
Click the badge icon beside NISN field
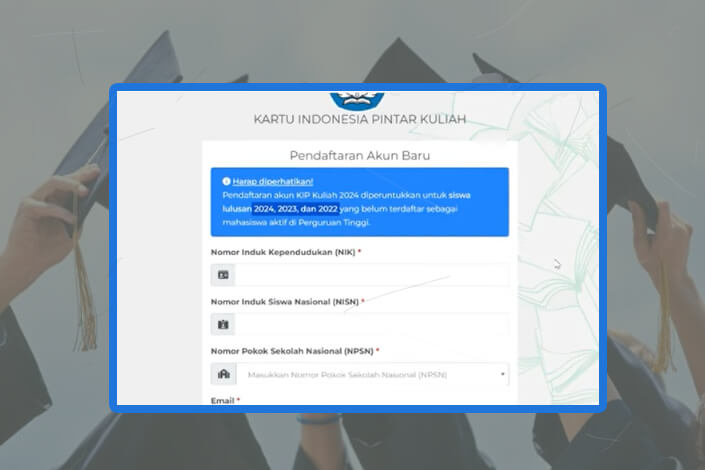(223, 324)
